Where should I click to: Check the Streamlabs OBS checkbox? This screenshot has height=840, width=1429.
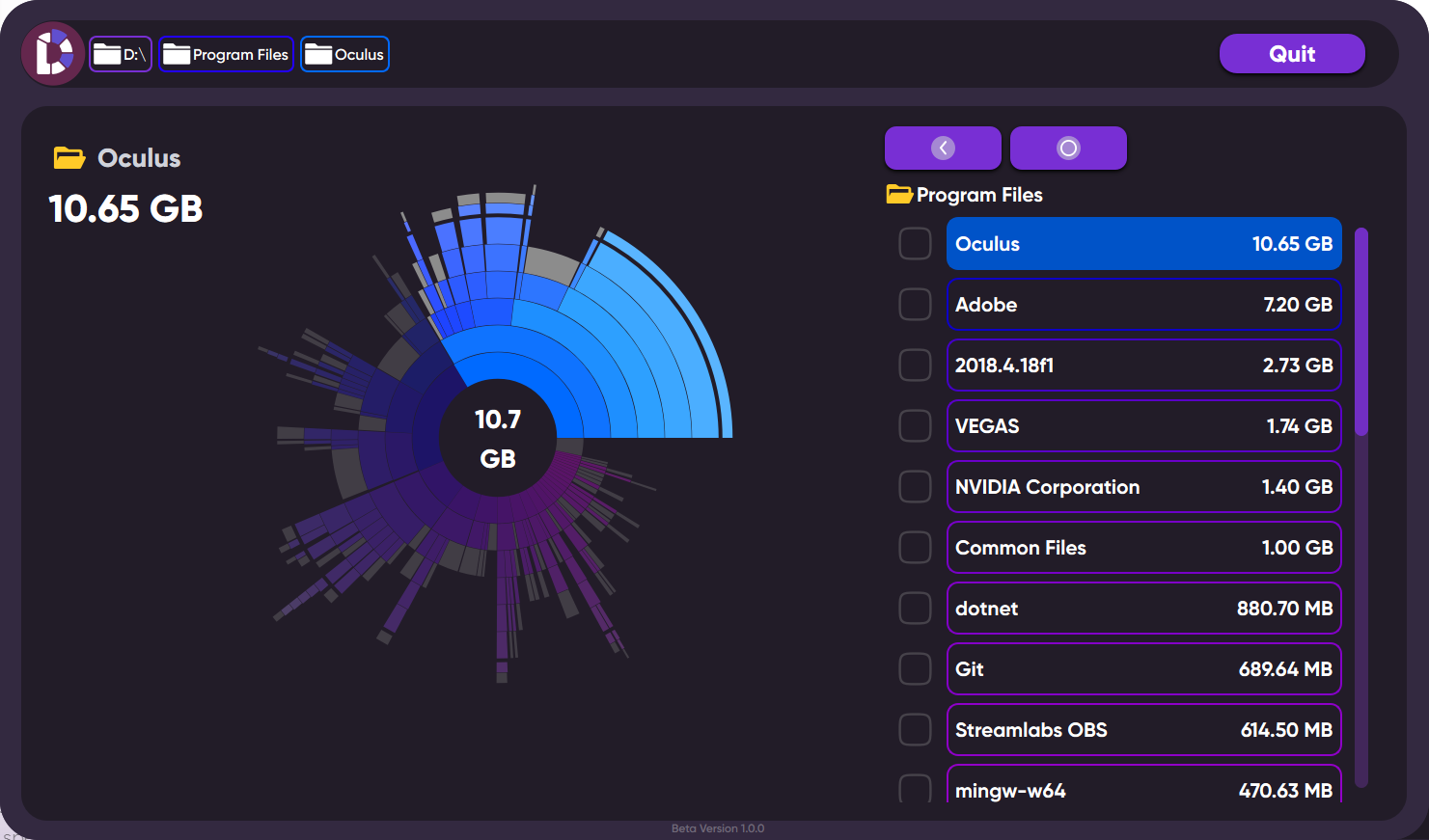click(x=915, y=730)
